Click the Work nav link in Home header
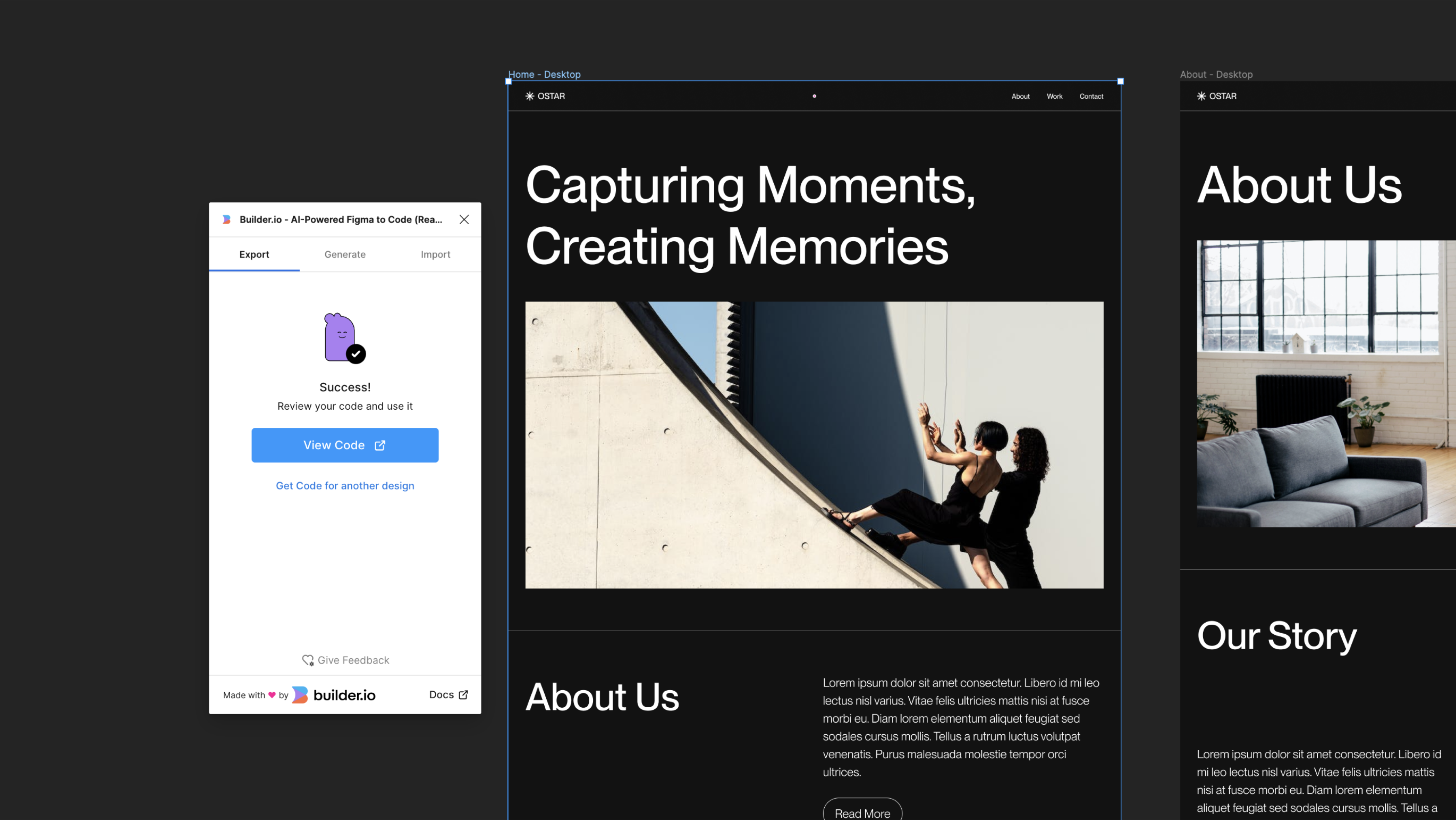This screenshot has width=1456, height=820. 1054,96
